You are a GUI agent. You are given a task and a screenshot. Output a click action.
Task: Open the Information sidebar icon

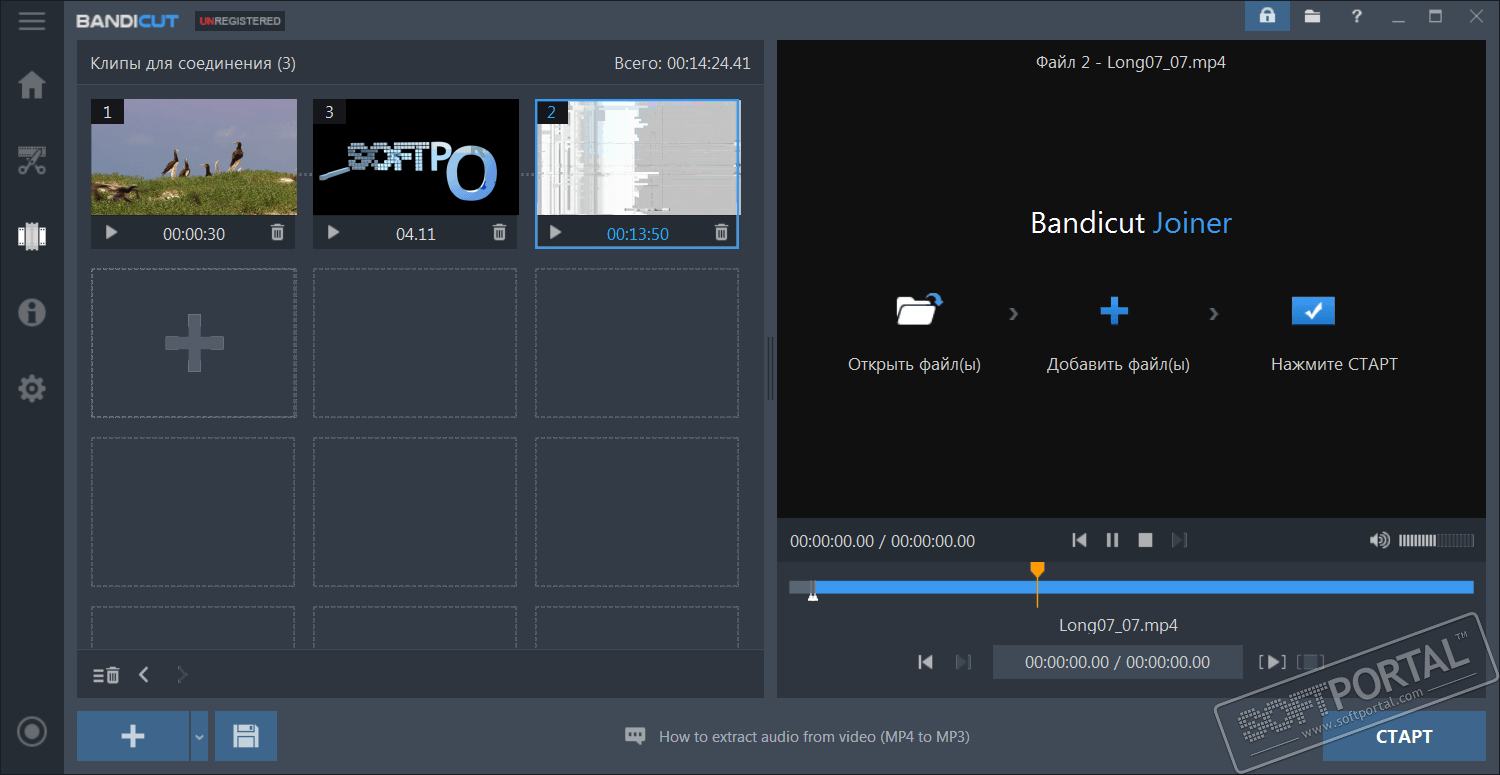32,312
